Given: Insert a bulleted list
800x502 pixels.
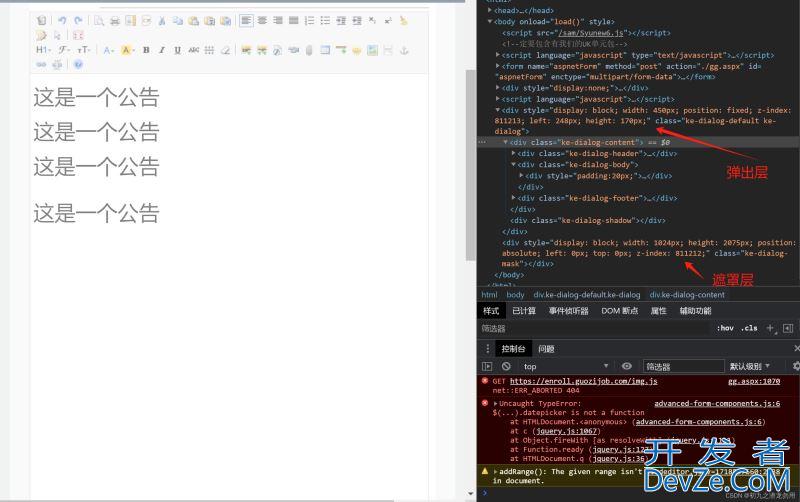Looking at the screenshot, I should click(325, 20).
